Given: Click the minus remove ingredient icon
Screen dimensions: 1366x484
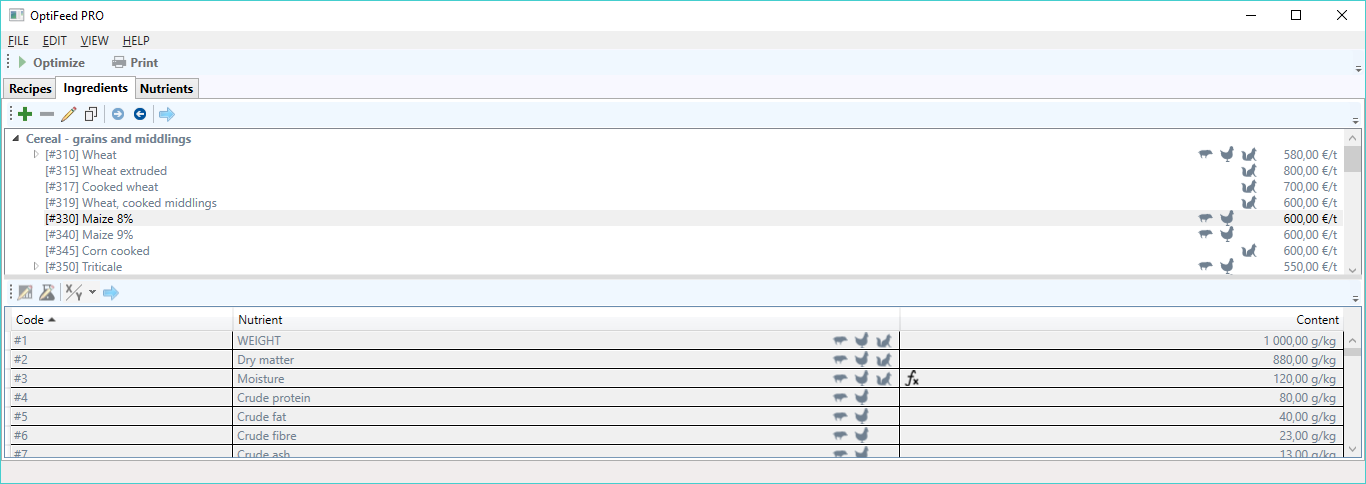Looking at the screenshot, I should pos(47,114).
